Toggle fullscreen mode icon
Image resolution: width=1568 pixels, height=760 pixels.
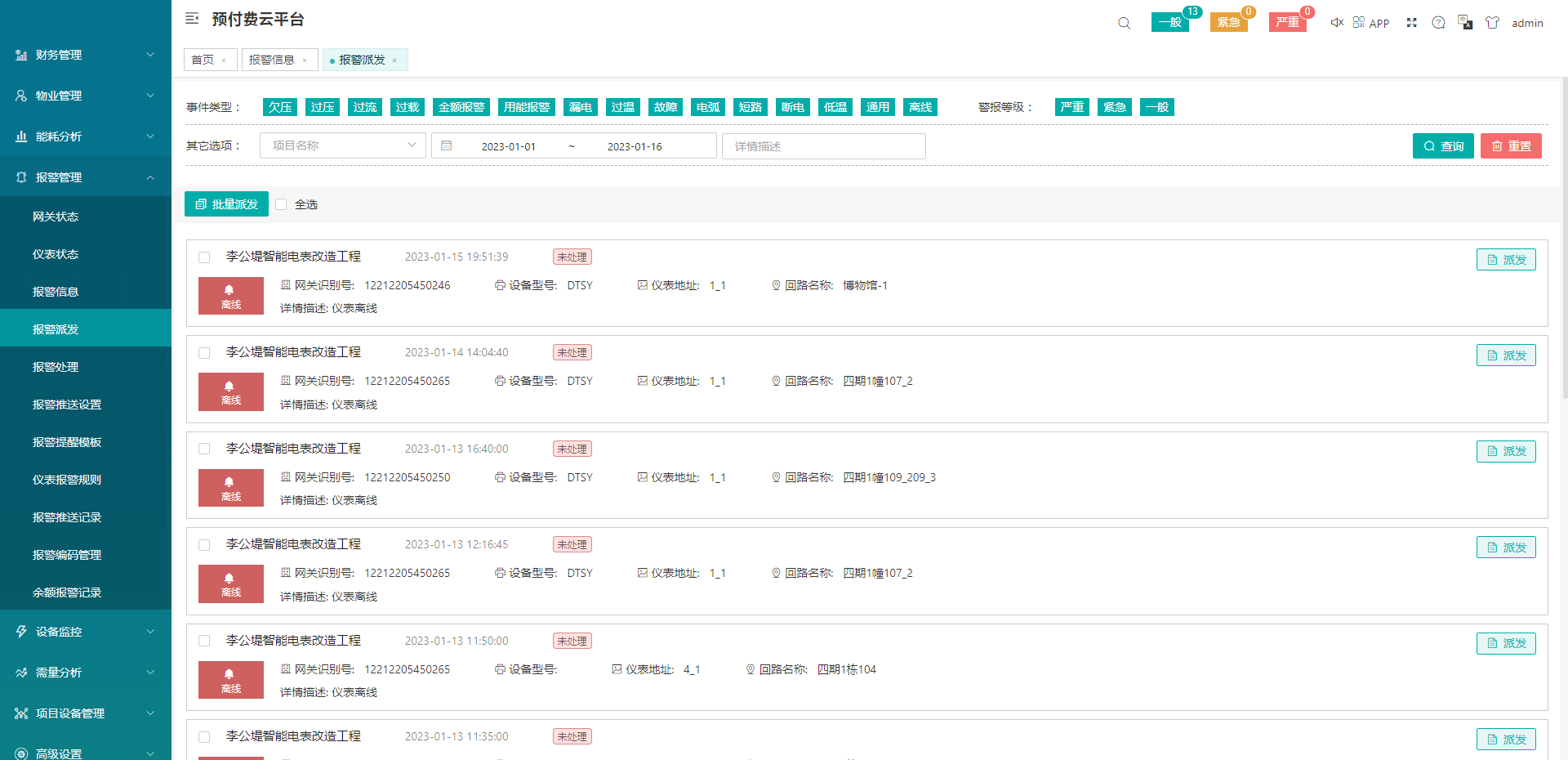pos(1412,23)
